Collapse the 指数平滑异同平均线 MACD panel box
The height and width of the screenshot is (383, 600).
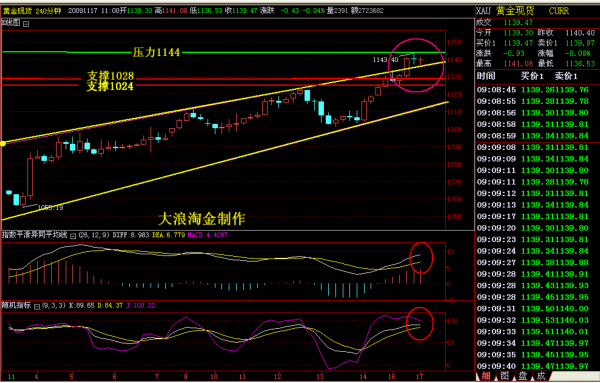(73, 235)
